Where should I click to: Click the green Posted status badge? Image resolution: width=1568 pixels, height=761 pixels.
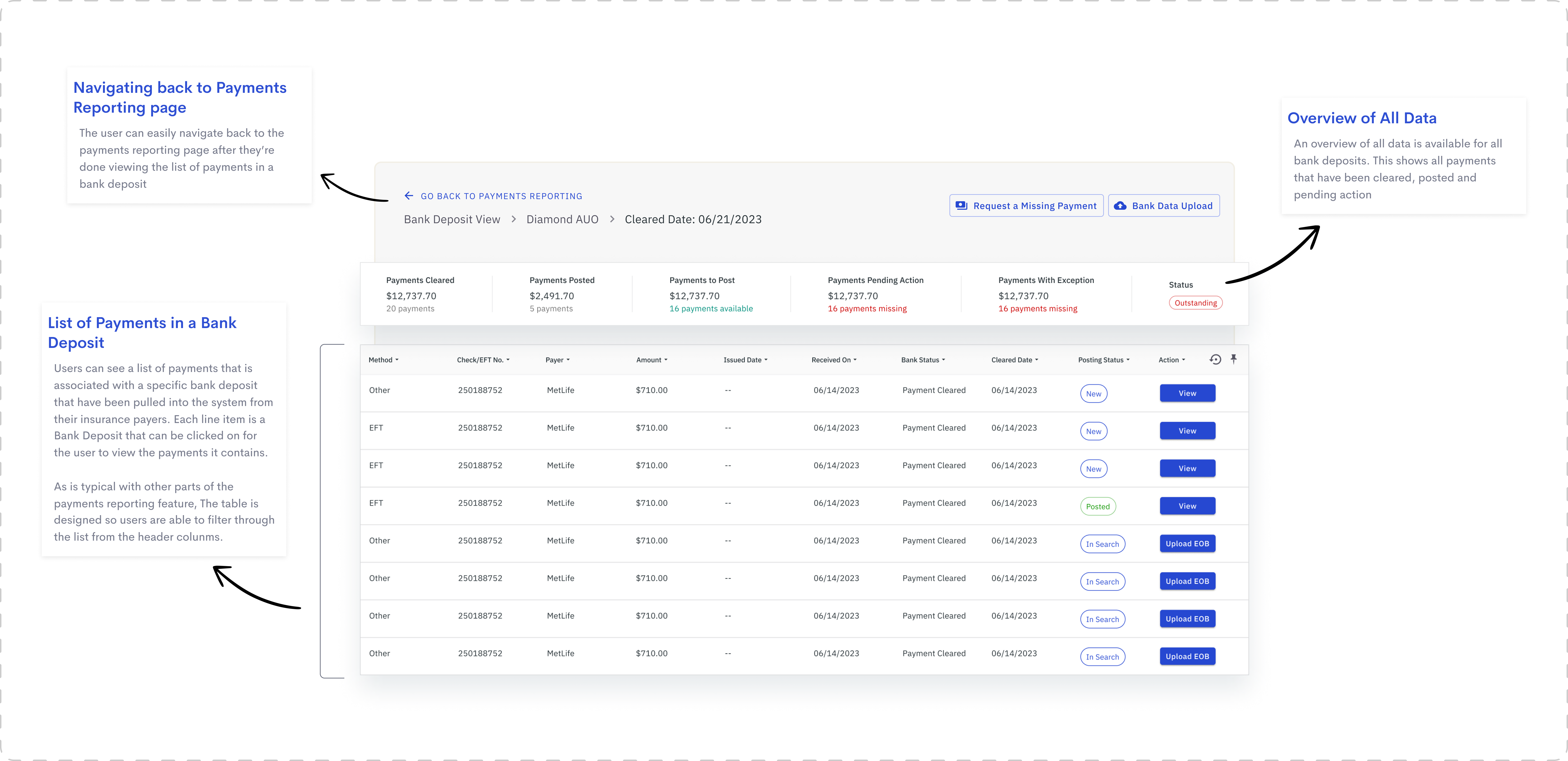point(1098,507)
